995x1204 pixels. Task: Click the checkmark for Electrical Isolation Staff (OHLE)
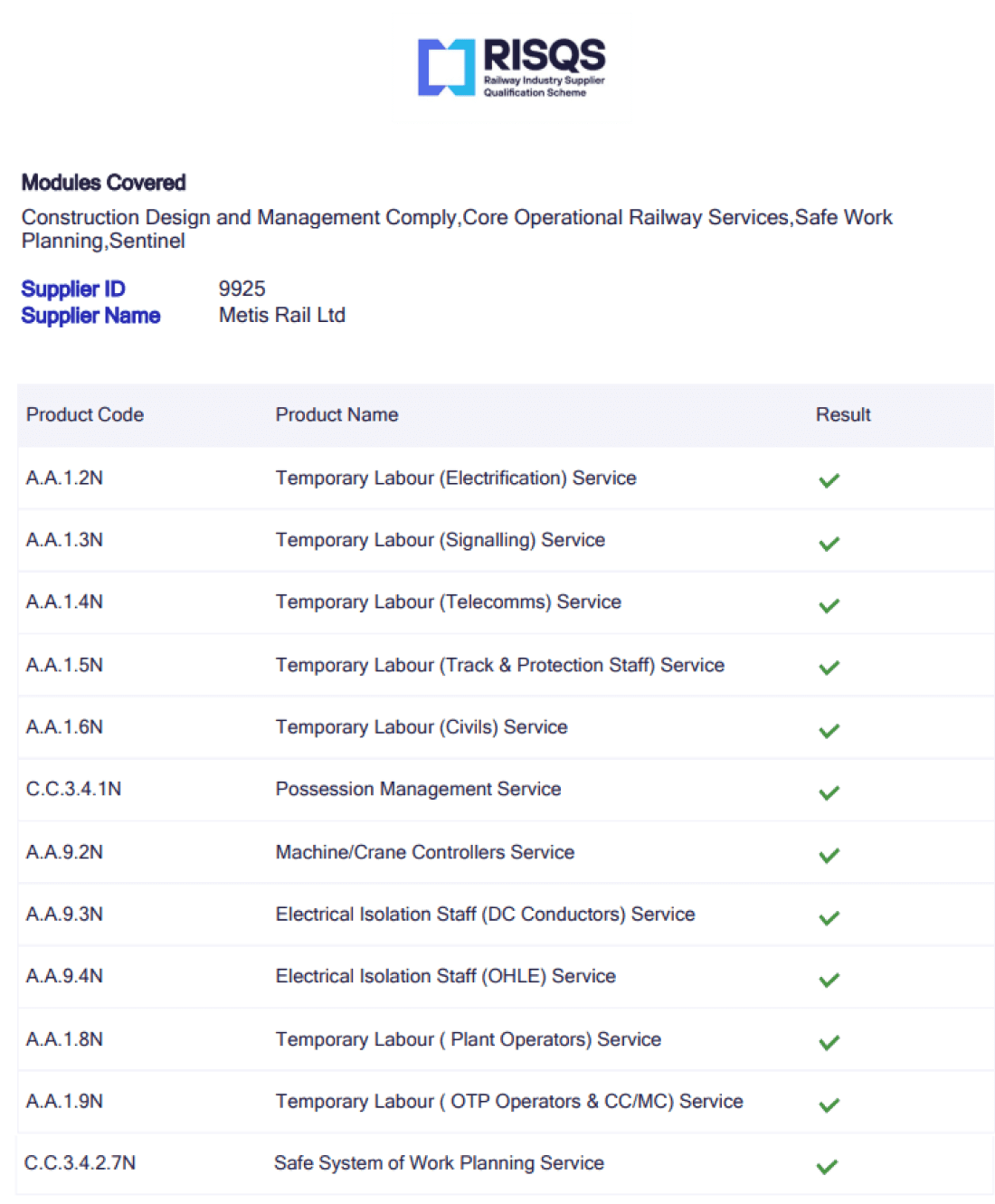tap(829, 979)
